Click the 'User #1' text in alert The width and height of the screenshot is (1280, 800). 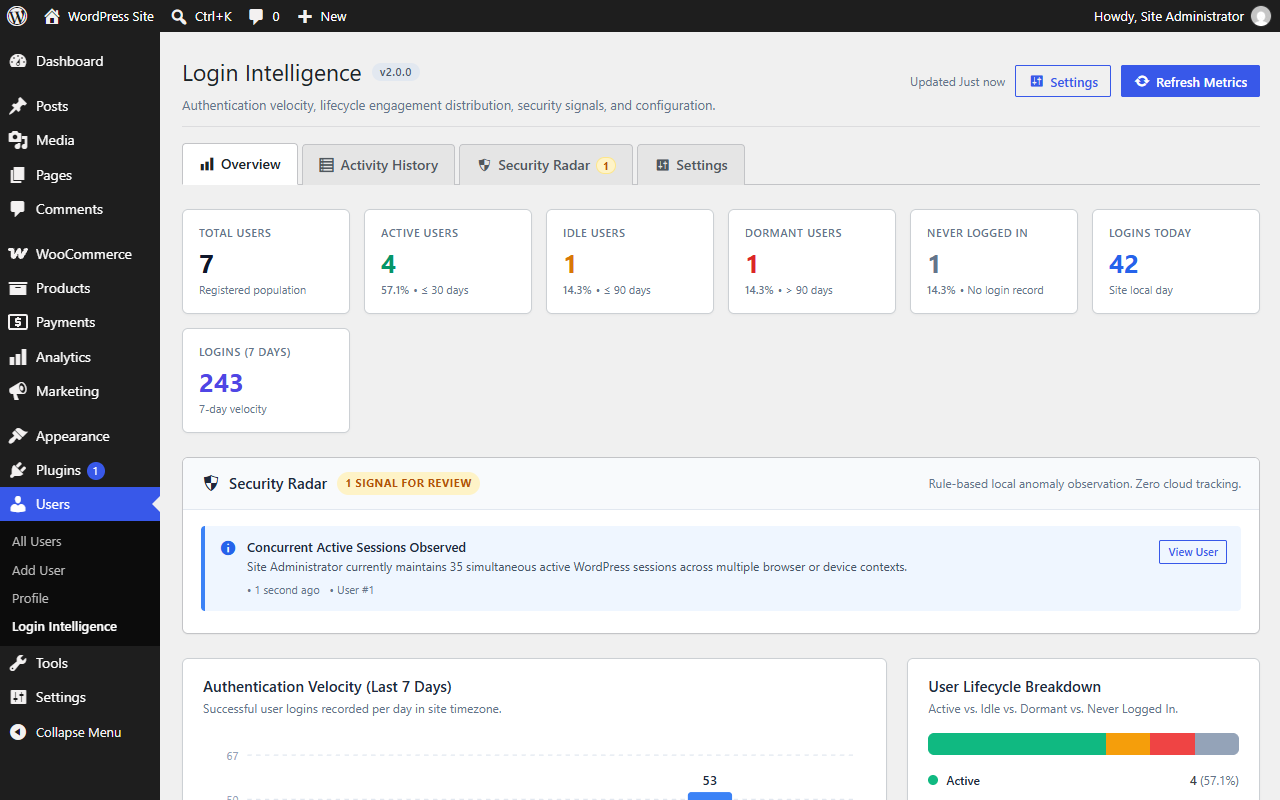click(x=355, y=590)
